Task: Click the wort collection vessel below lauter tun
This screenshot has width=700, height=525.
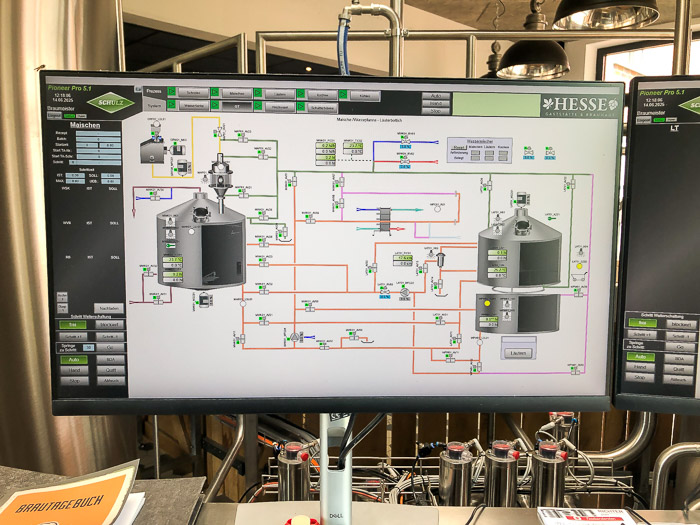Action: (518, 313)
